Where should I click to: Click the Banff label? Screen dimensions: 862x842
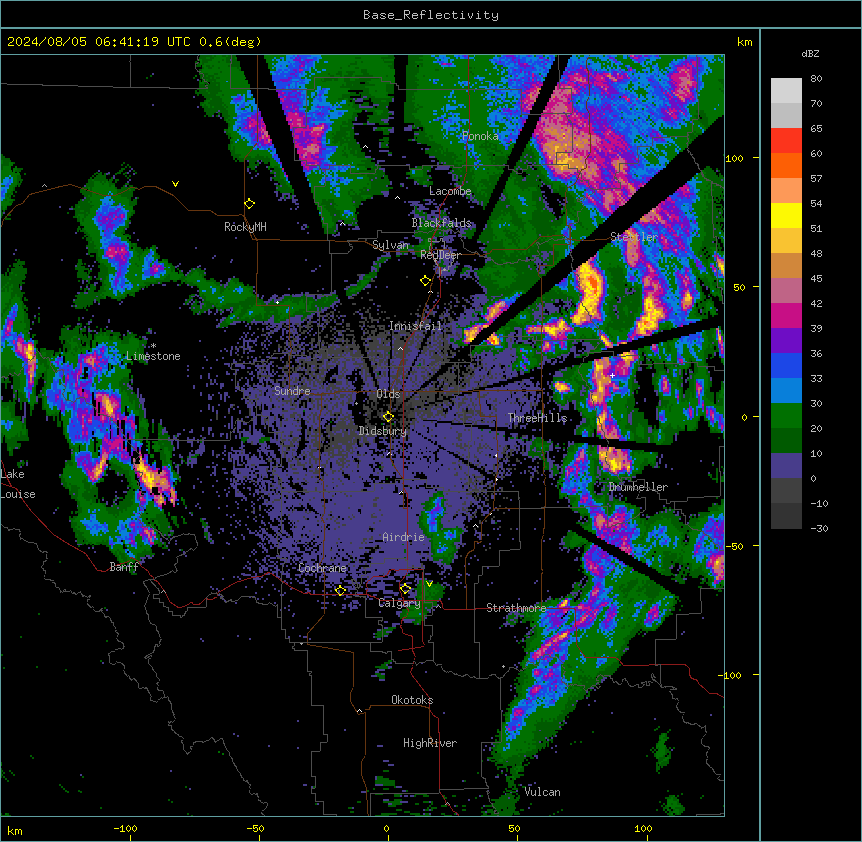pos(124,567)
